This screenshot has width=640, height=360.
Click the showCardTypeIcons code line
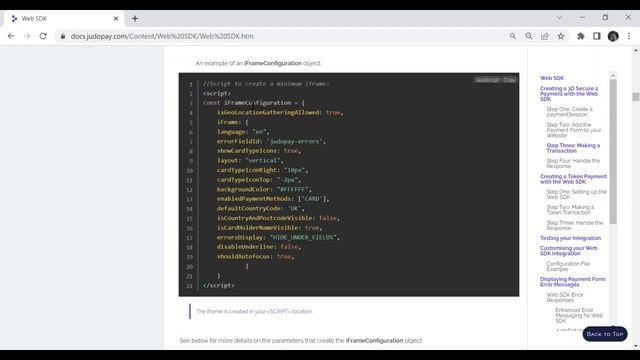click(259, 151)
